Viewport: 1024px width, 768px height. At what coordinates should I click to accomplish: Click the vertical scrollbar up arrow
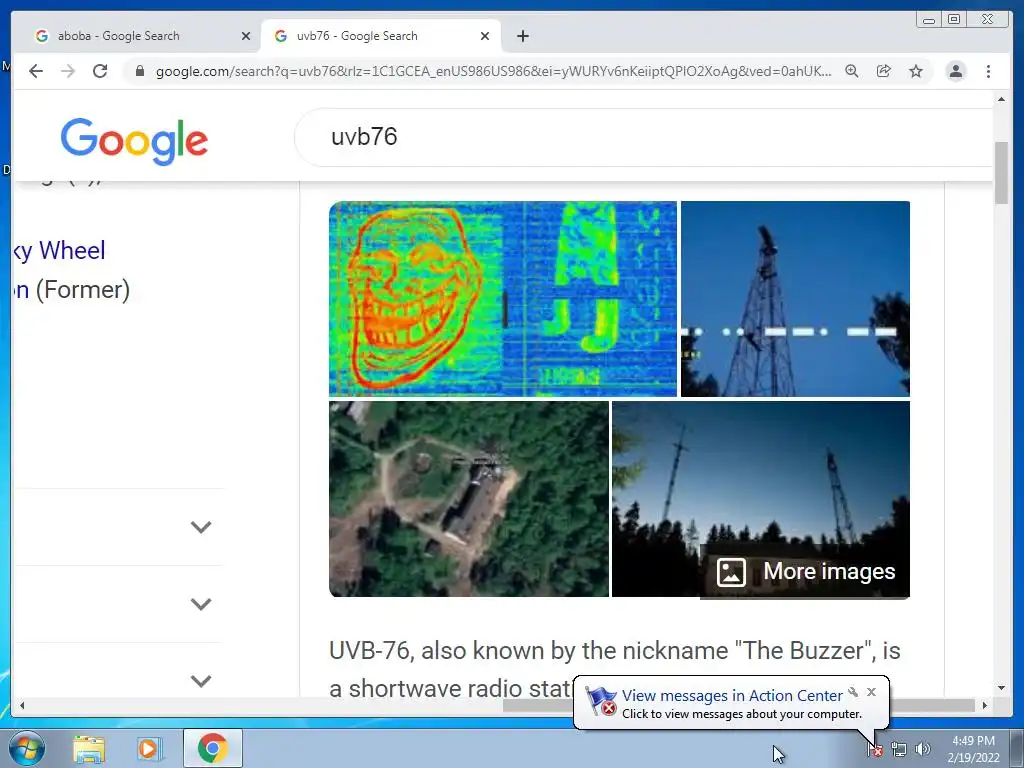tap(1001, 99)
